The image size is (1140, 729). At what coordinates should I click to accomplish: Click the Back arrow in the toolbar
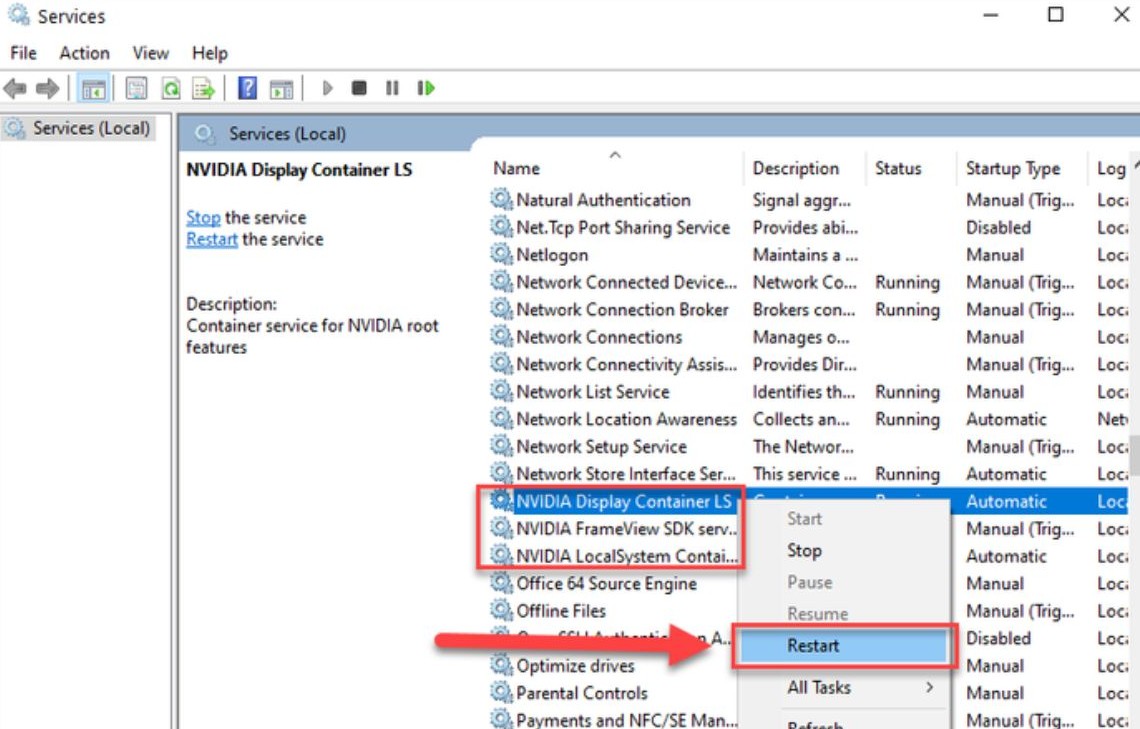pyautogui.click(x=15, y=89)
